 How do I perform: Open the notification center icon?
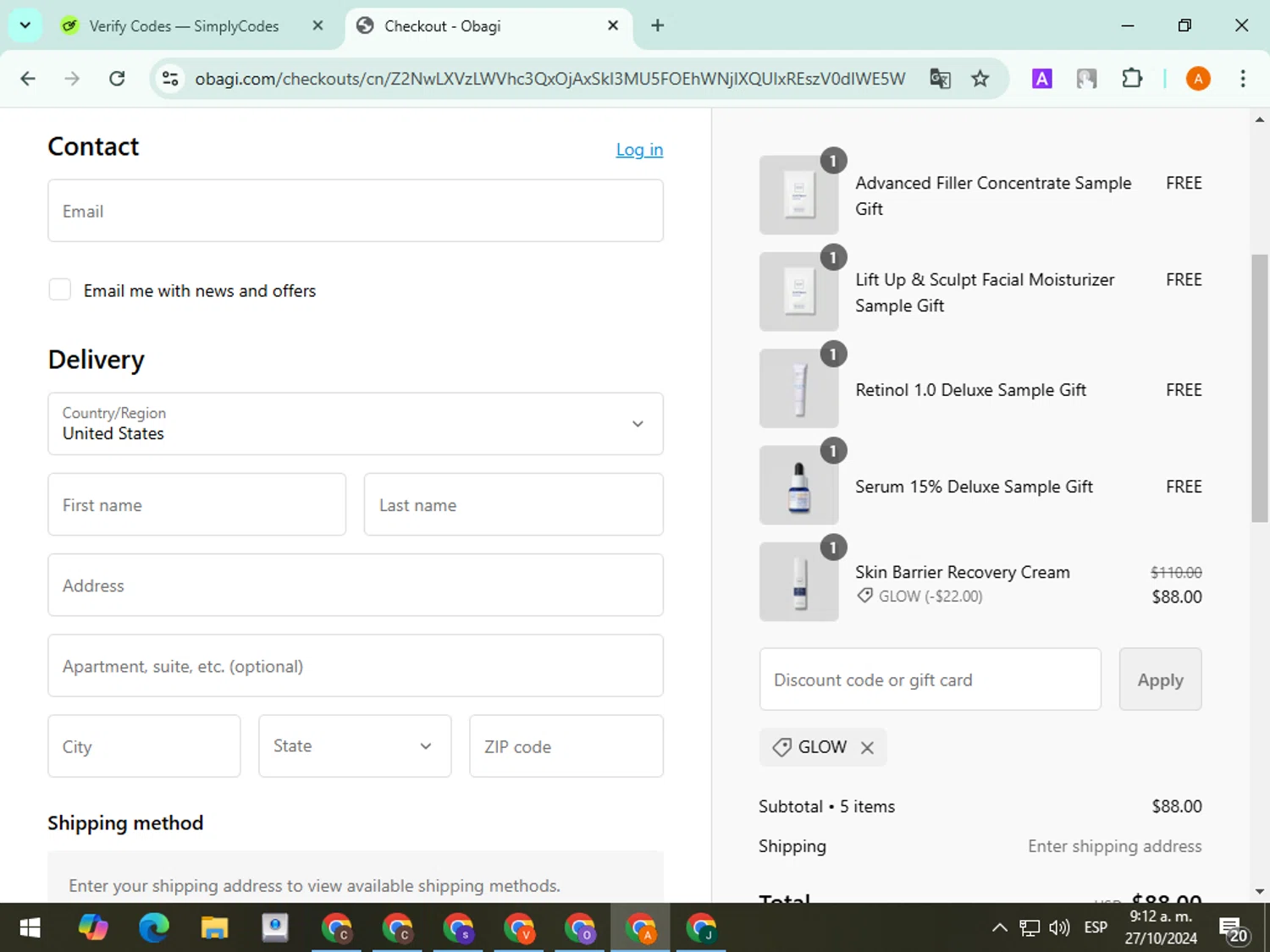[x=1234, y=929]
